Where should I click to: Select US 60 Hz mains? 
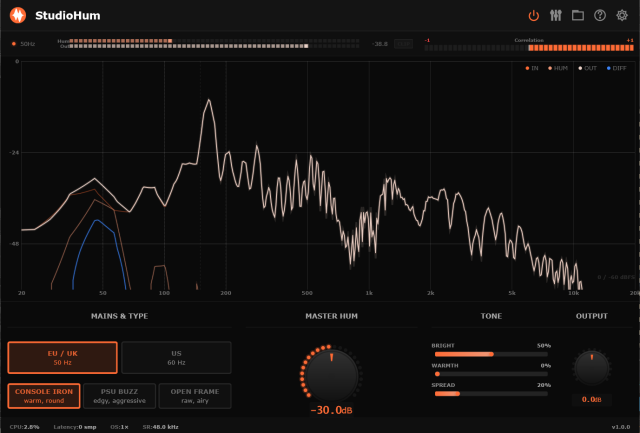pos(176,358)
